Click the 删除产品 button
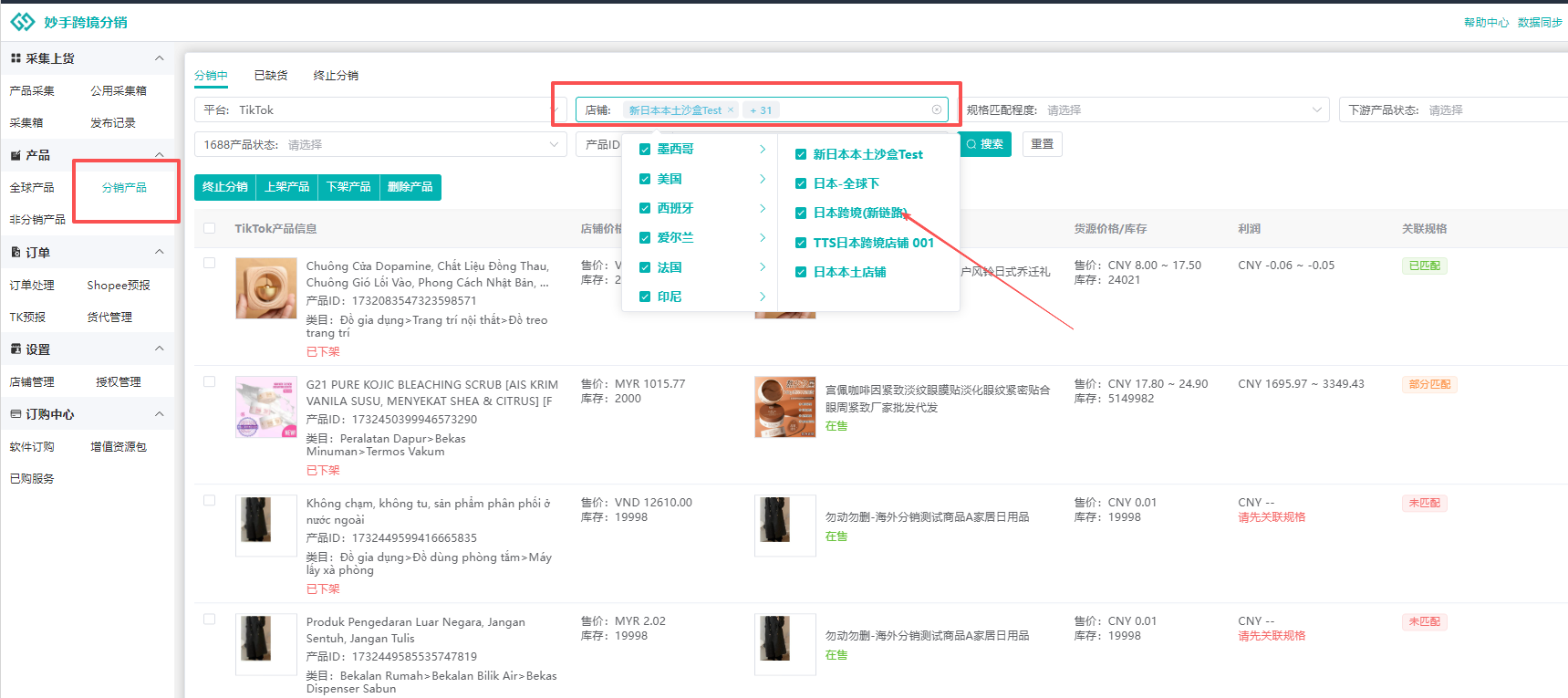The image size is (1568, 698). point(410,187)
